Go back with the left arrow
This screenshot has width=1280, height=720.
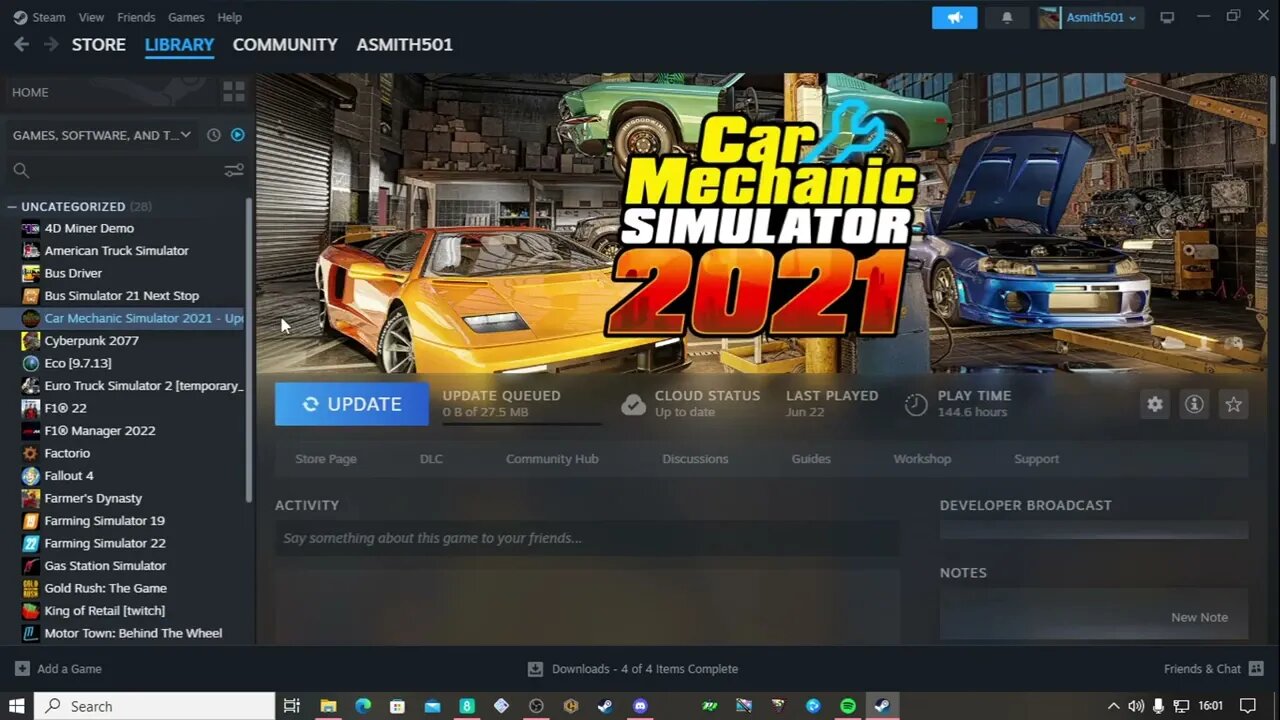click(21, 44)
